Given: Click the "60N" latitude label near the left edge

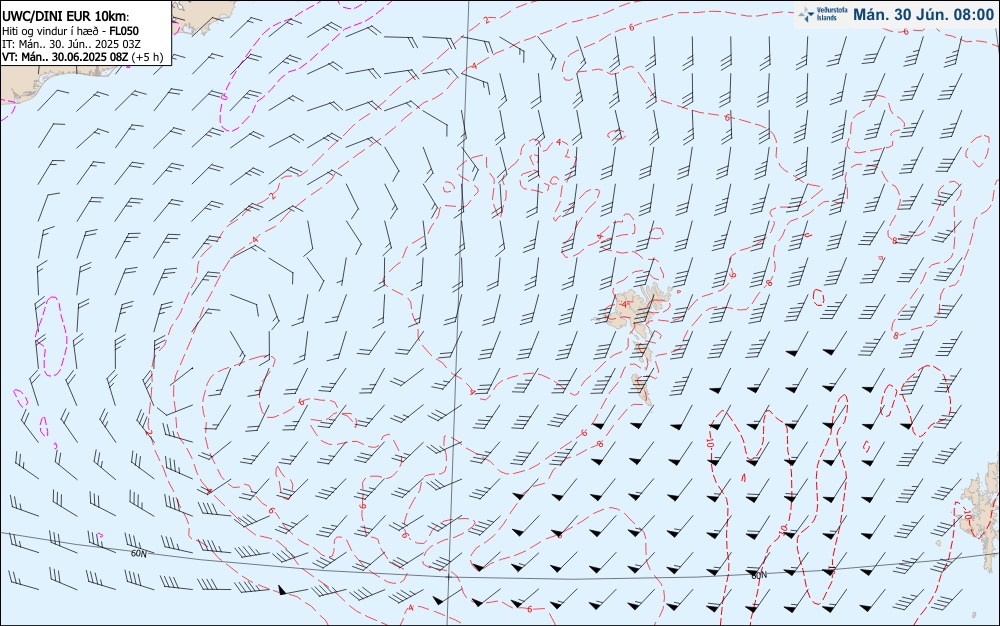Looking at the screenshot, I should pyautogui.click(x=138, y=554).
